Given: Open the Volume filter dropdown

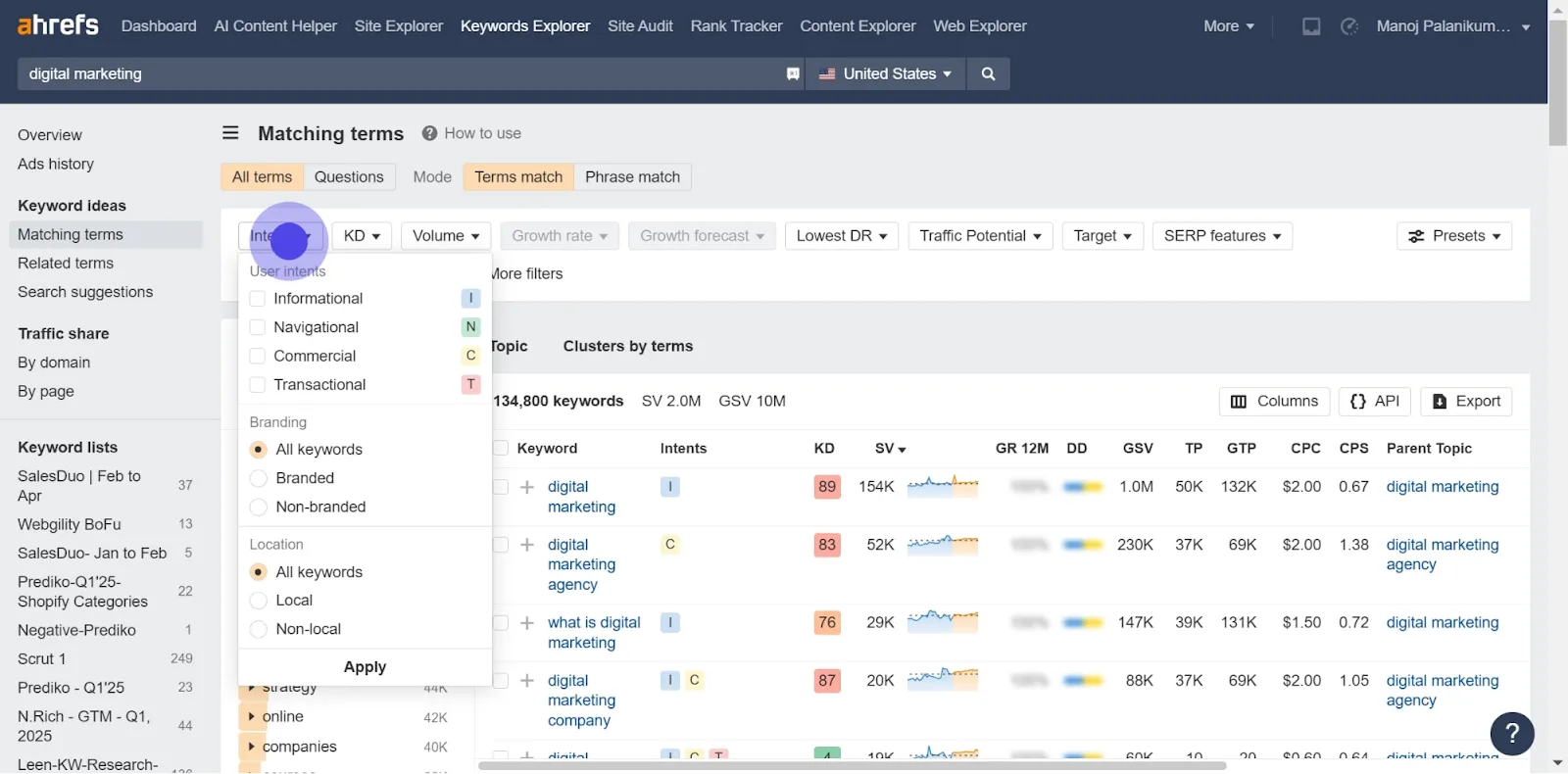Looking at the screenshot, I should point(446,236).
